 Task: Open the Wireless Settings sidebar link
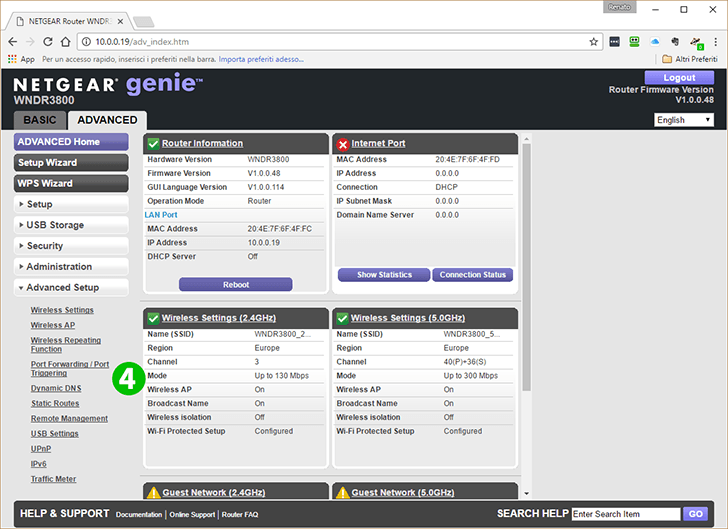click(x=62, y=310)
